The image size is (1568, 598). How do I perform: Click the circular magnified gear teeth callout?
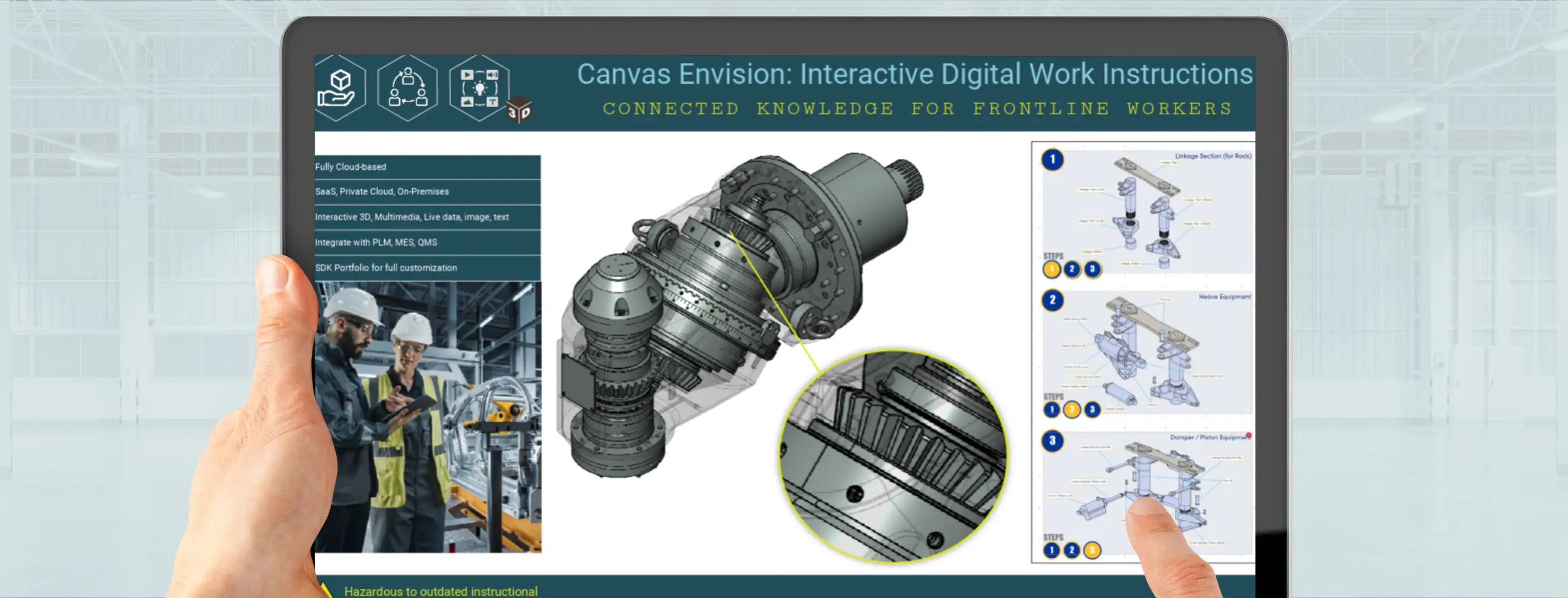tap(893, 455)
